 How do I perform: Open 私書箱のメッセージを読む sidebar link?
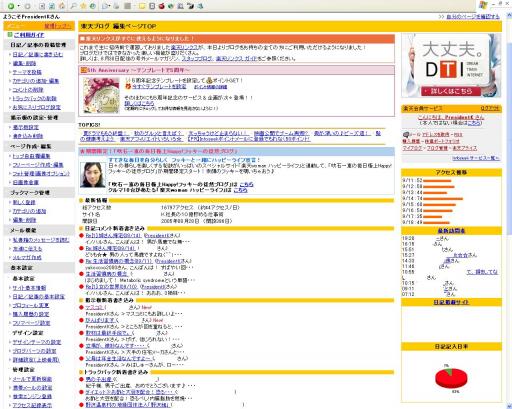click(41, 240)
